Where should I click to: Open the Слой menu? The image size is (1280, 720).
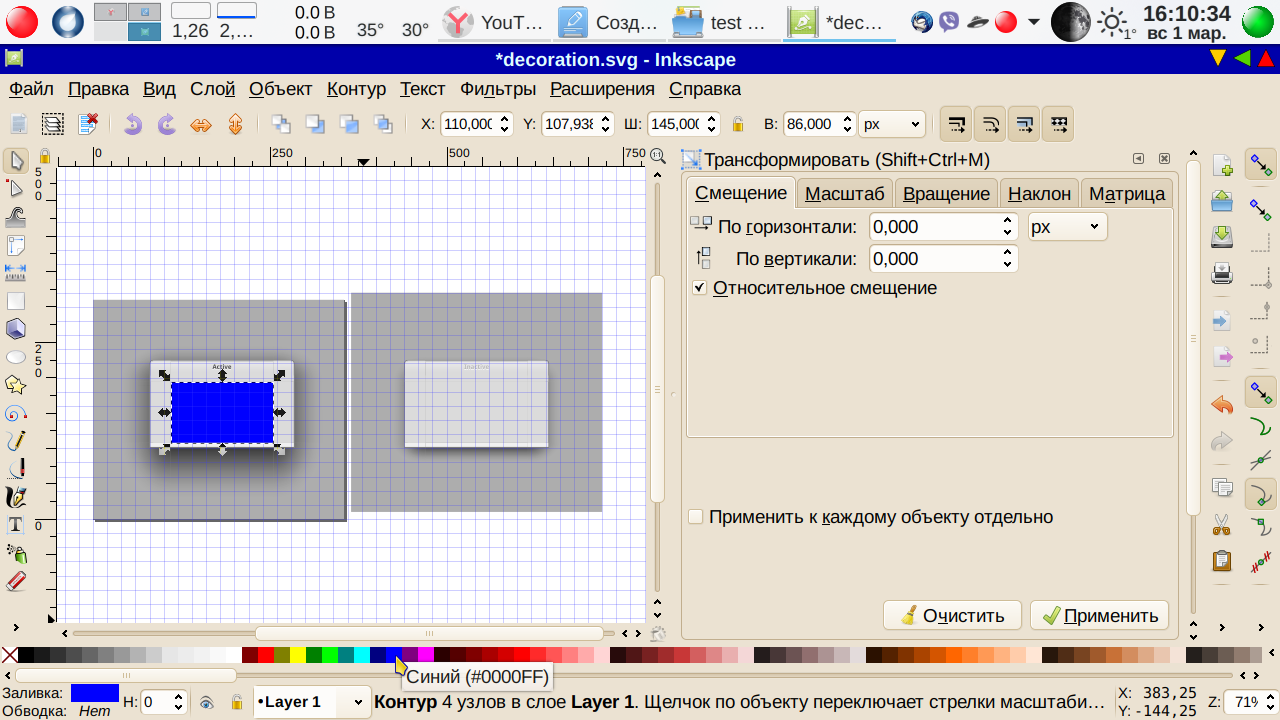(212, 89)
